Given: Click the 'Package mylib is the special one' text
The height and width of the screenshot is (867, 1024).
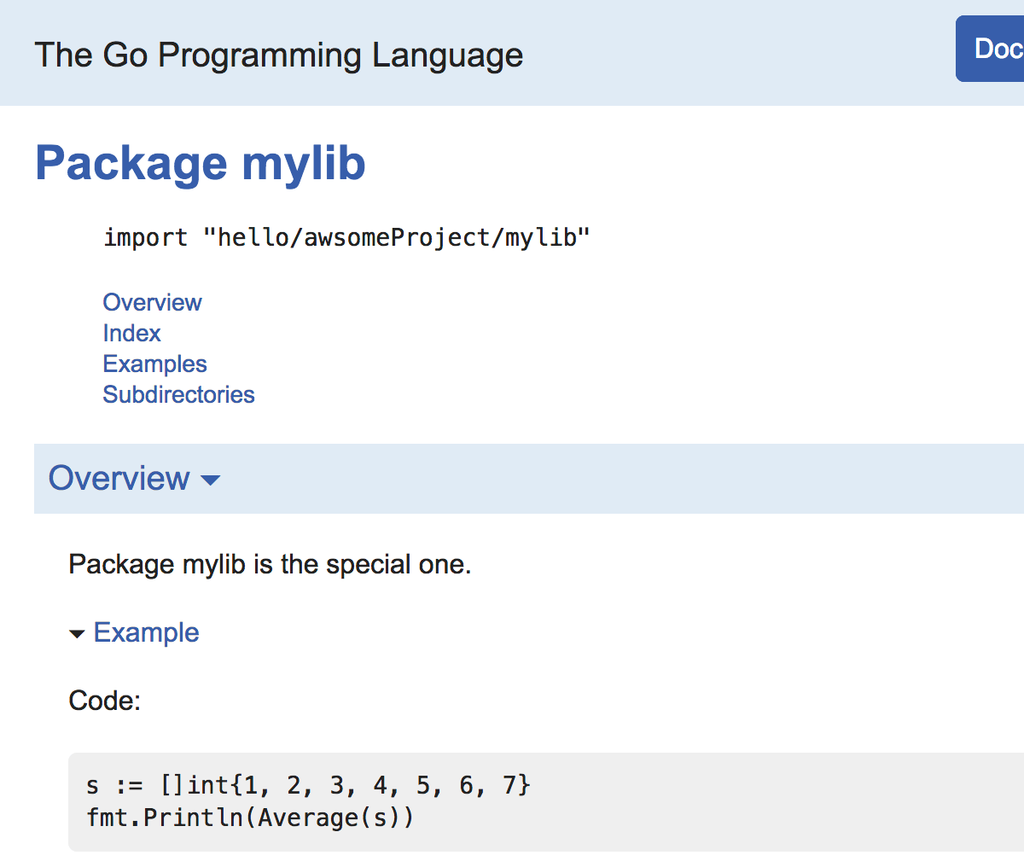Looking at the screenshot, I should tap(270, 564).
